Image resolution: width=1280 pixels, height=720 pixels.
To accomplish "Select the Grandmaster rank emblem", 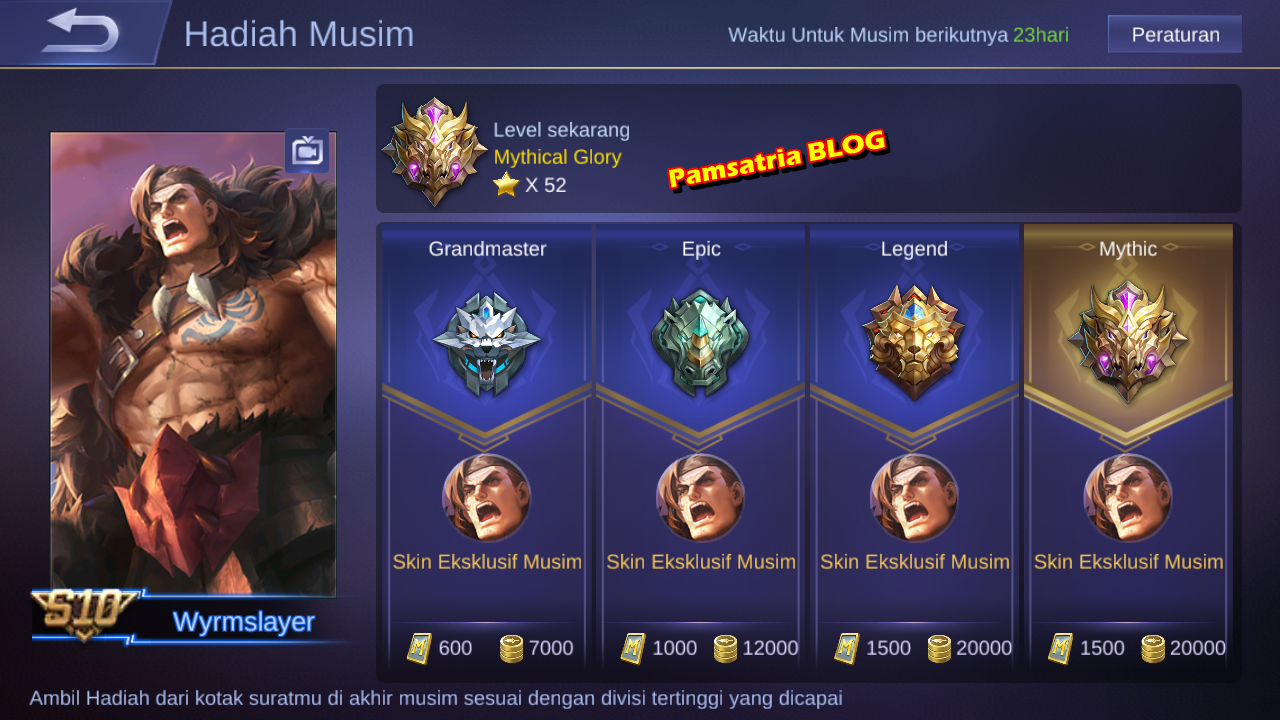I will 487,344.
